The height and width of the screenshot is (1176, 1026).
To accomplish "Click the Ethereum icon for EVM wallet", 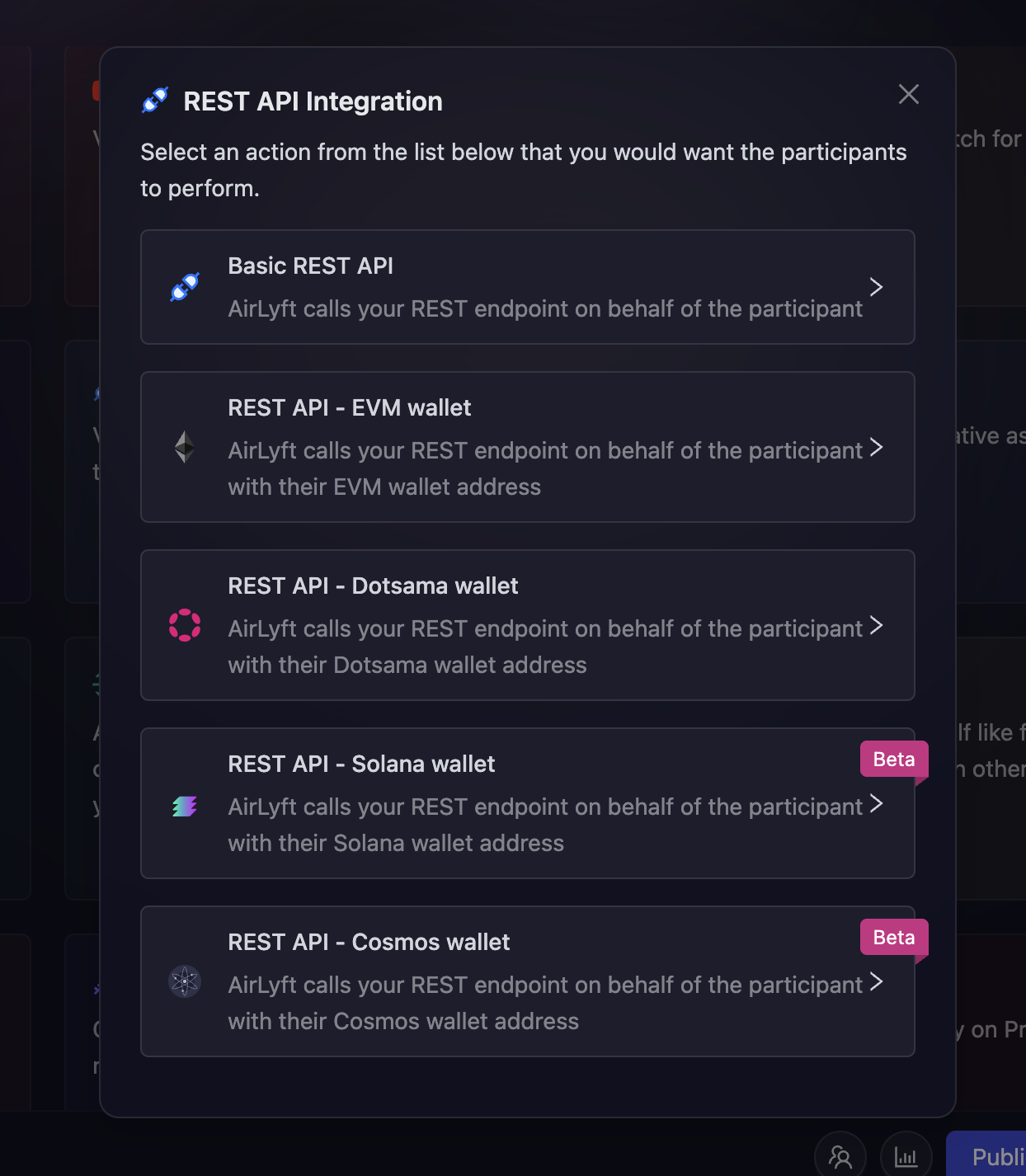I will pyautogui.click(x=185, y=447).
